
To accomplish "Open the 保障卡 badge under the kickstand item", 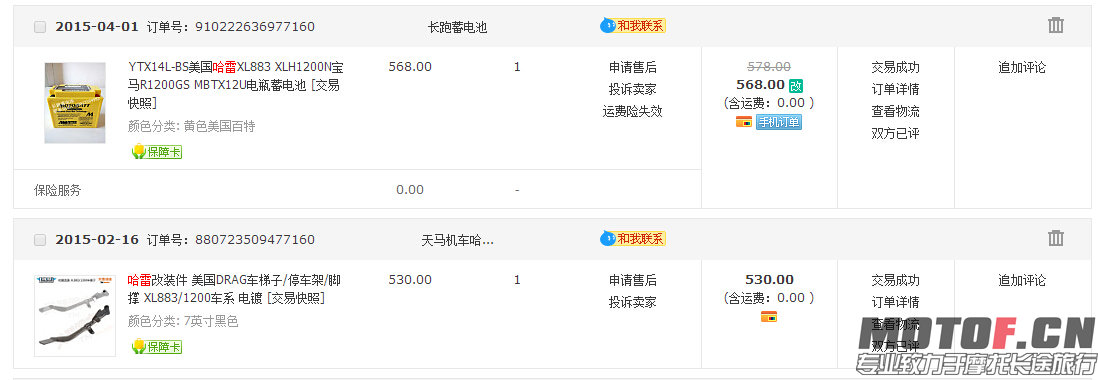I will coord(157,346).
